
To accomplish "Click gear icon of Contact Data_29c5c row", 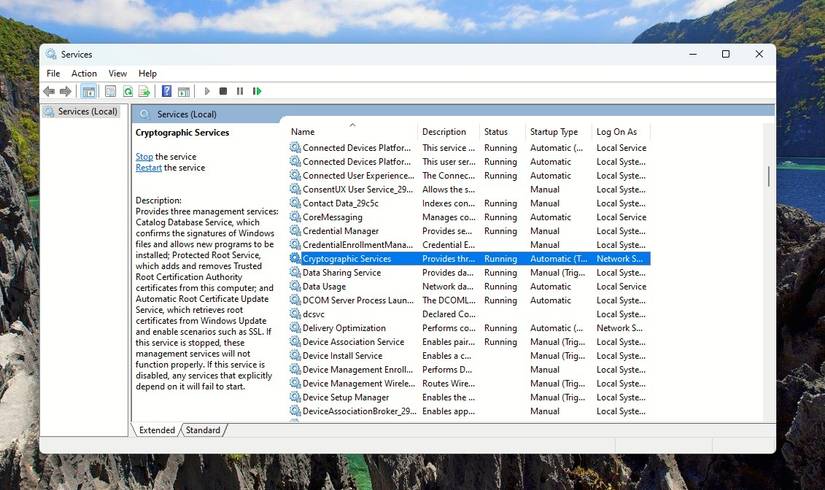I will click(295, 203).
